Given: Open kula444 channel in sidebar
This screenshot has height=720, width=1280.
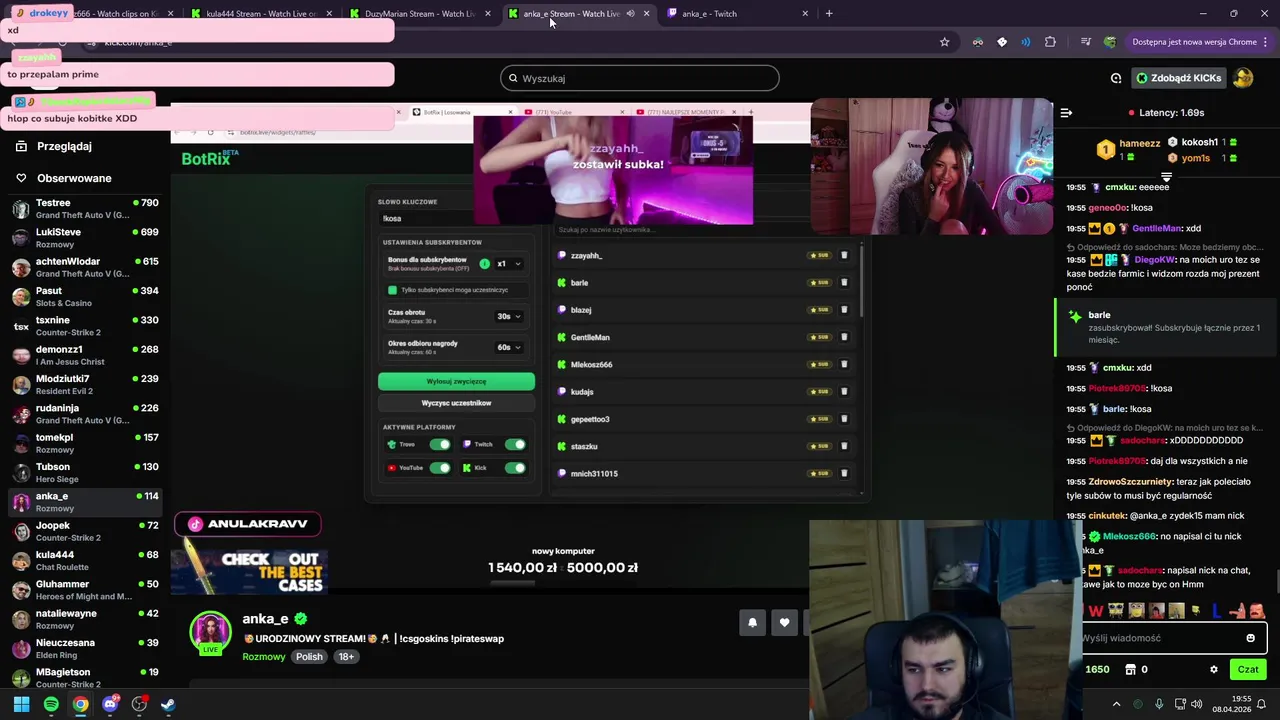Looking at the screenshot, I should coord(85,561).
